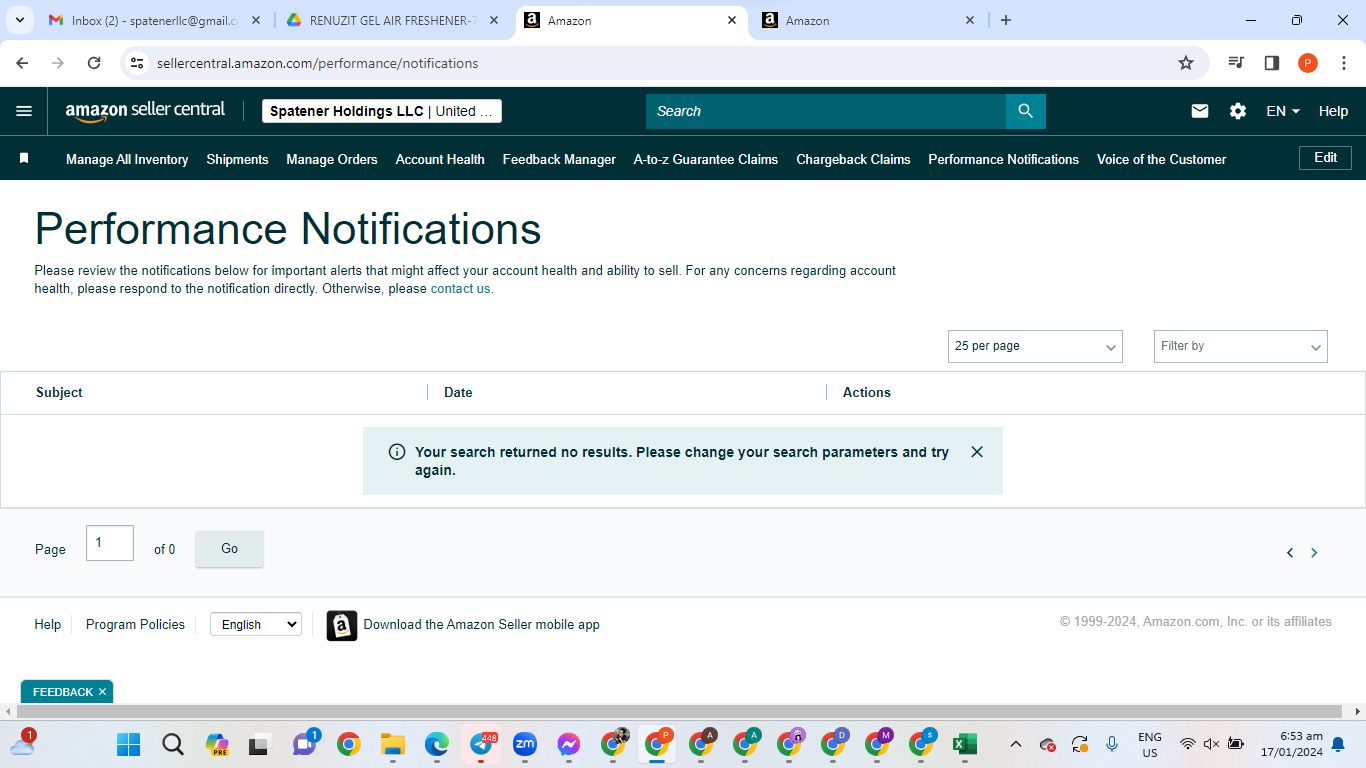Toggle the Chrome side panel
This screenshot has height=768, width=1366.
(x=1272, y=63)
